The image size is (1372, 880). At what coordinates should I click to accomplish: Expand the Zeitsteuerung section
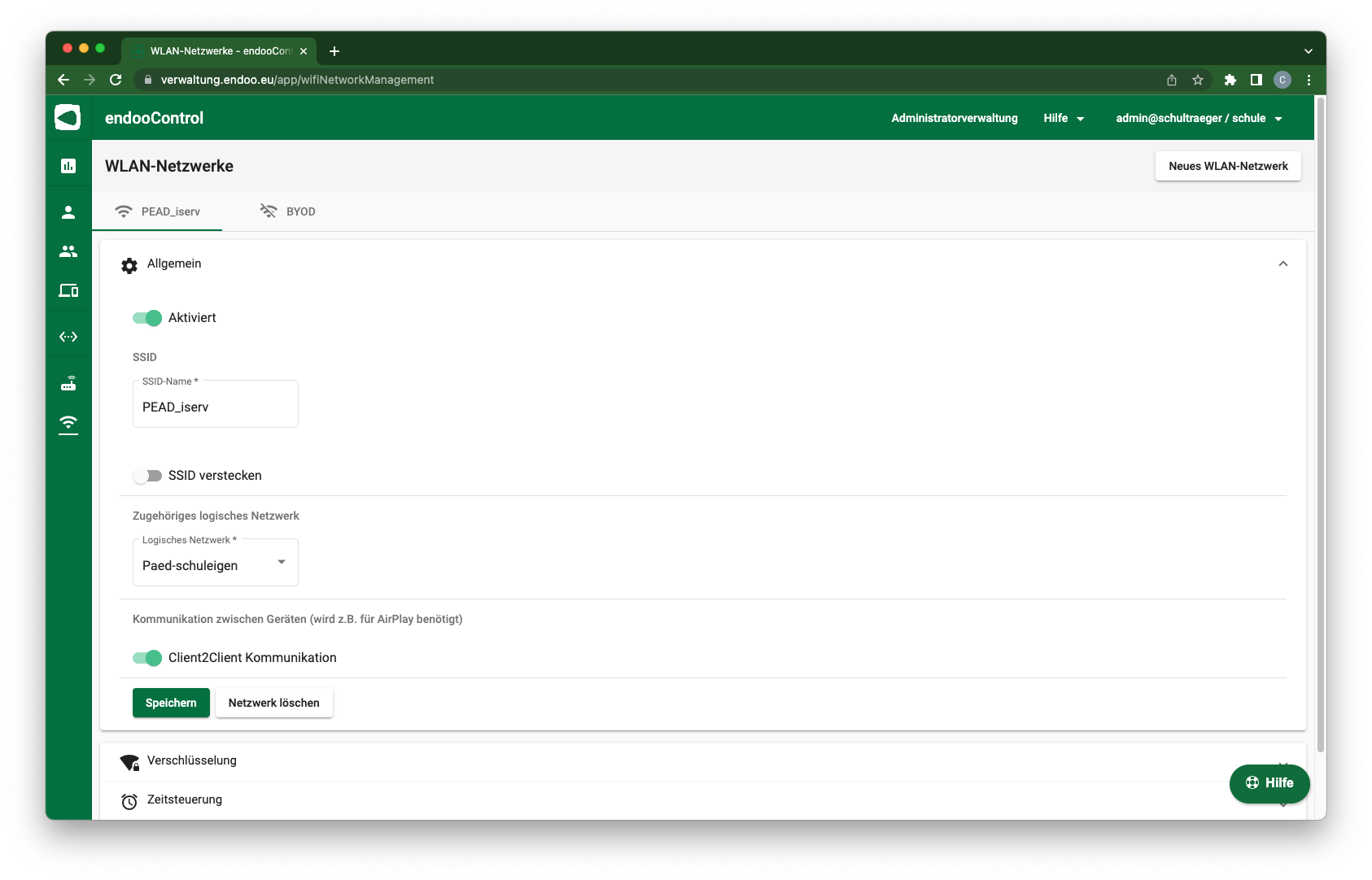[x=703, y=801]
